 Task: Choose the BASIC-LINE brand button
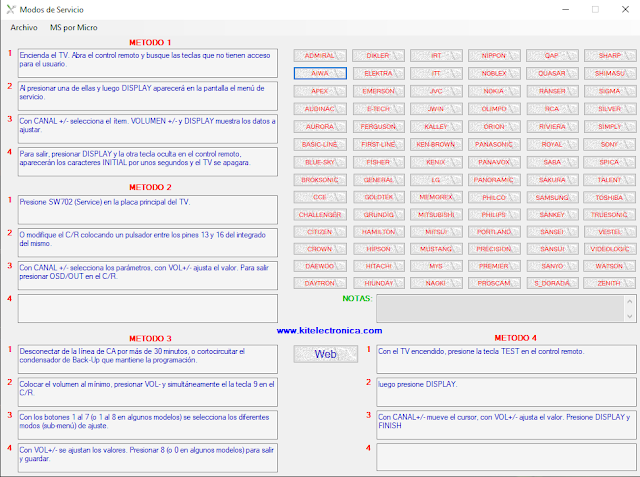320,144
